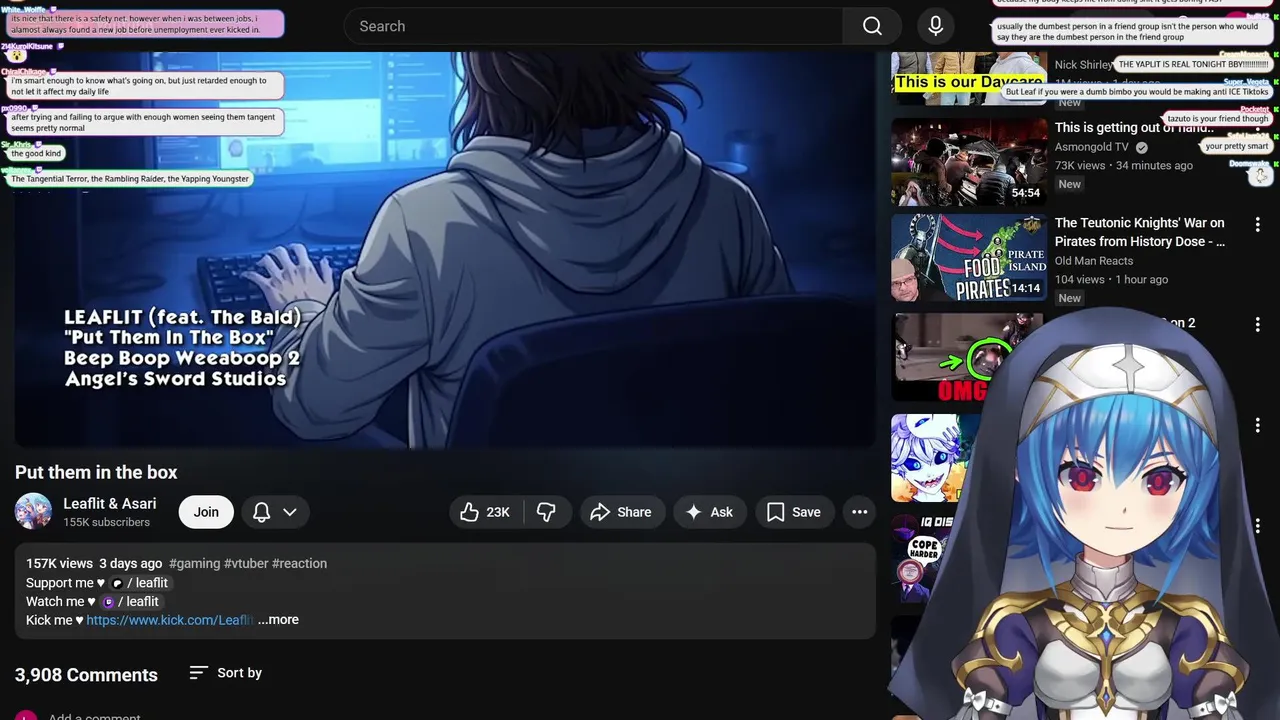Open the Watch me leaflit link
This screenshot has height=720, width=1280.
tap(130, 602)
